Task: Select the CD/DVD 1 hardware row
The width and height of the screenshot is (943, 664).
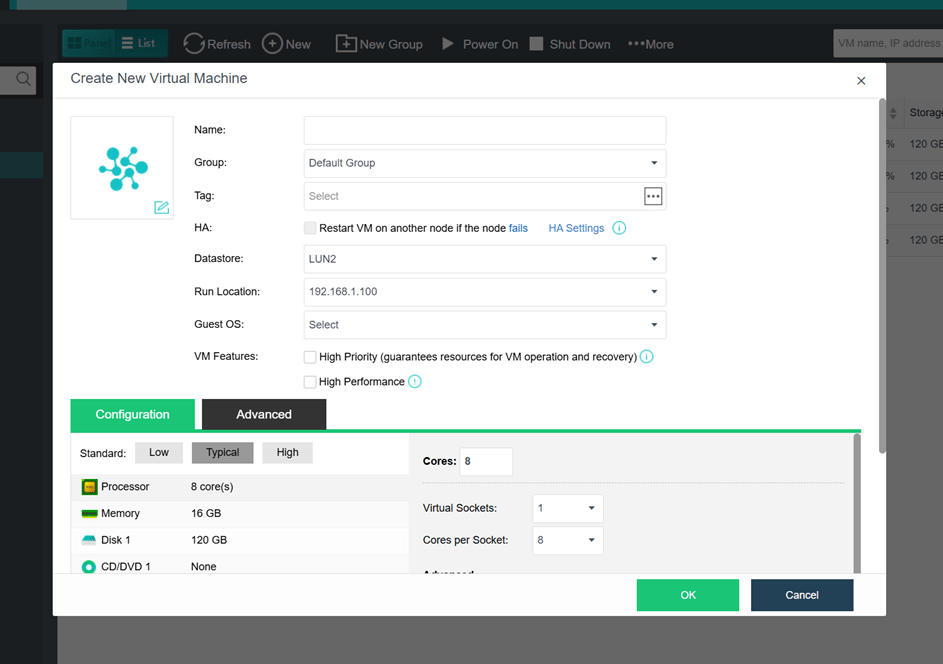Action: (x=240, y=566)
